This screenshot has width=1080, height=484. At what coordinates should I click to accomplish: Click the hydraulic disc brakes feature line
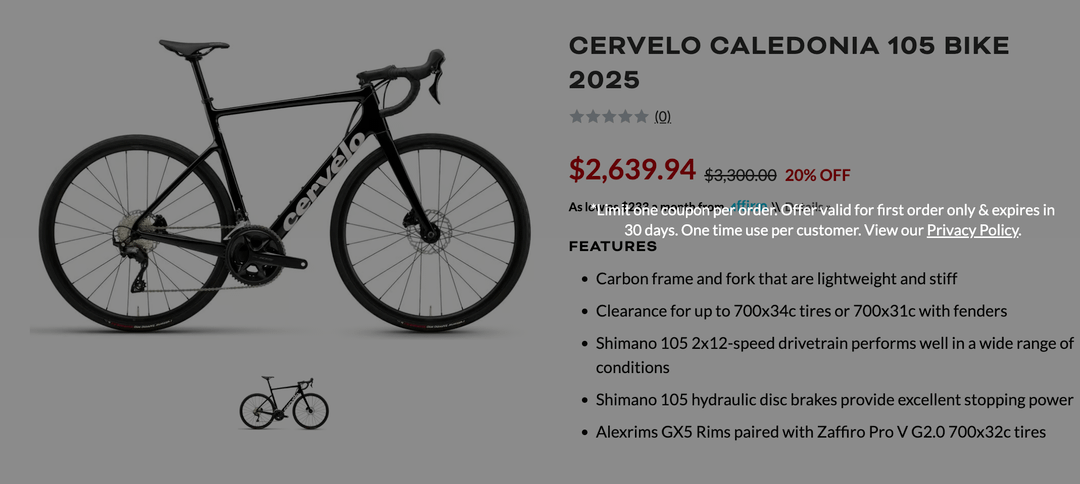pos(834,400)
